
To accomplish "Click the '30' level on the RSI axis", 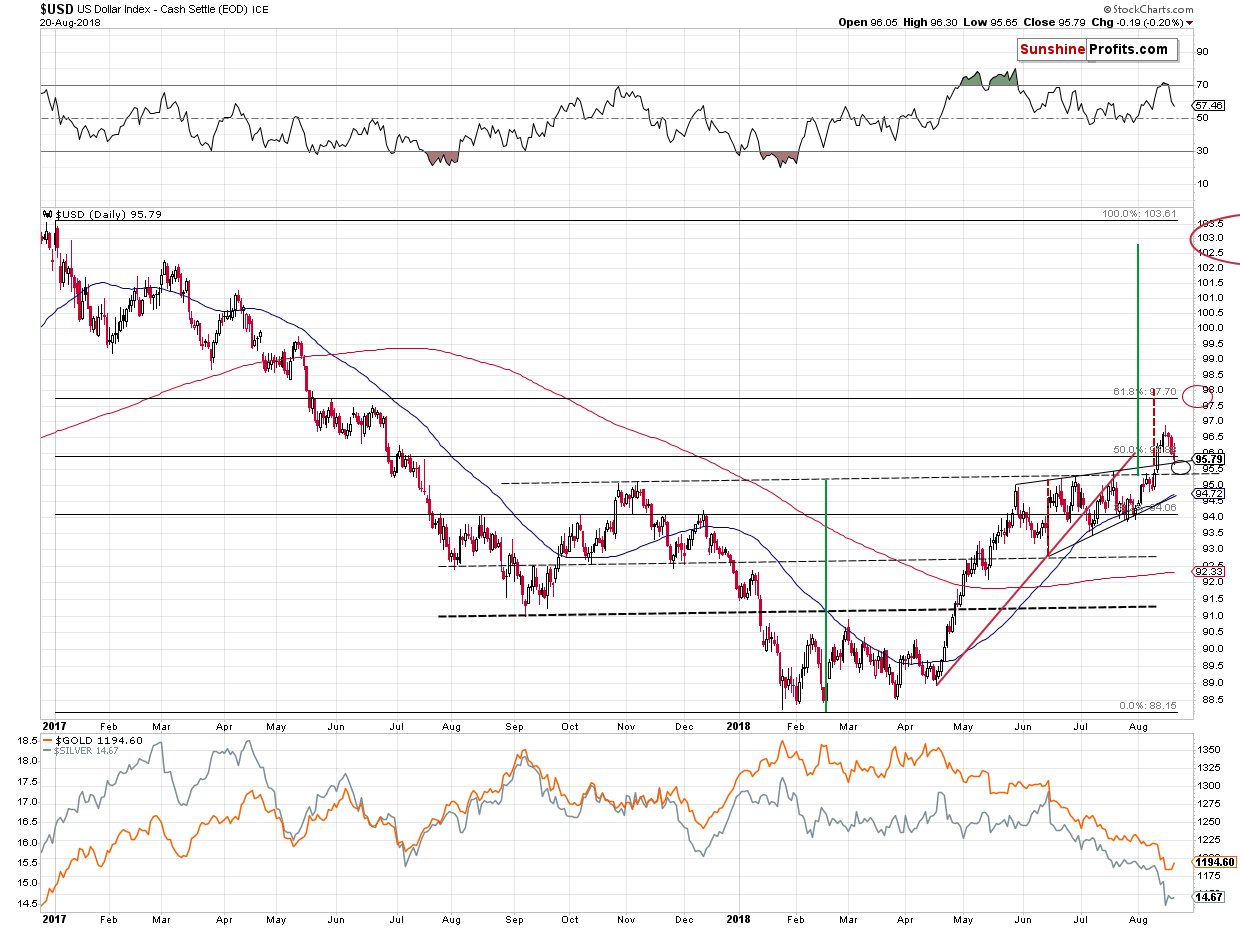I will point(1202,151).
